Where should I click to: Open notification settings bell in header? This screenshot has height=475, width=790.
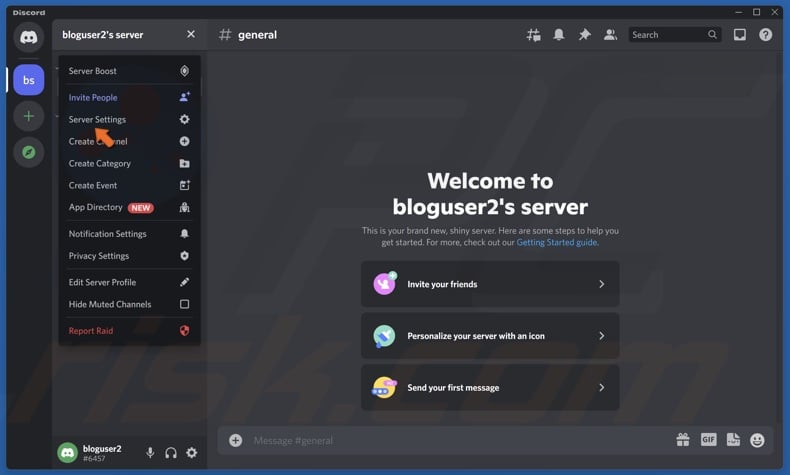559,35
